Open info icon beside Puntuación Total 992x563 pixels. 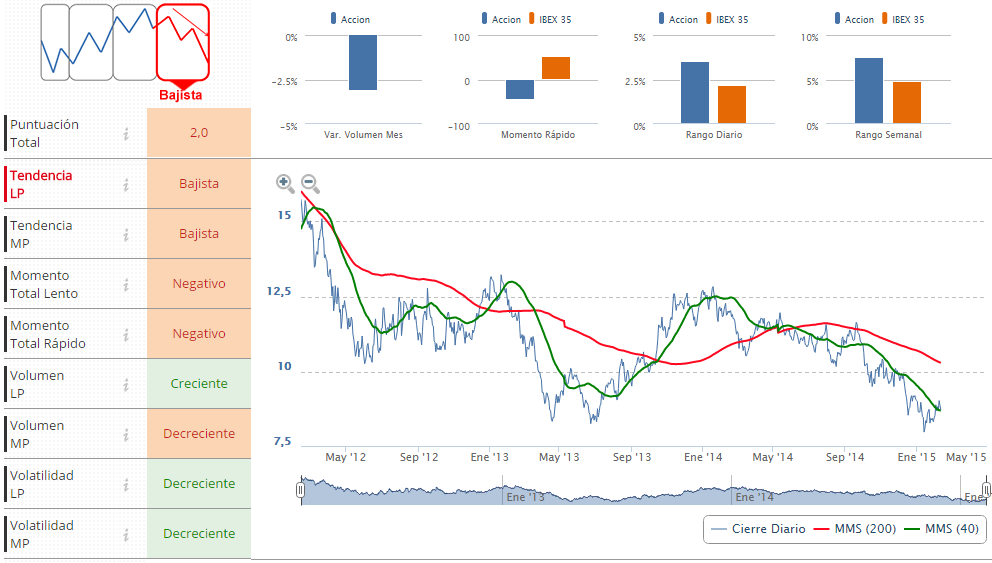pyautogui.click(x=126, y=134)
